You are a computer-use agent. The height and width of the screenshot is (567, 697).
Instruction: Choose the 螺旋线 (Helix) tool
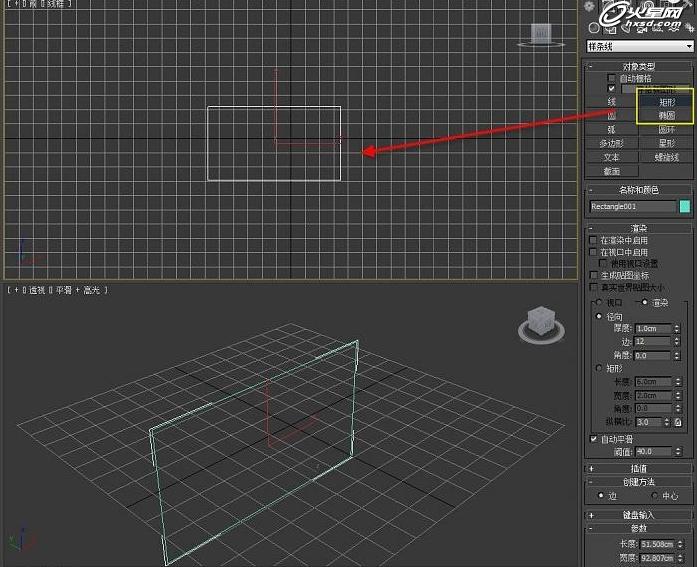(665, 157)
